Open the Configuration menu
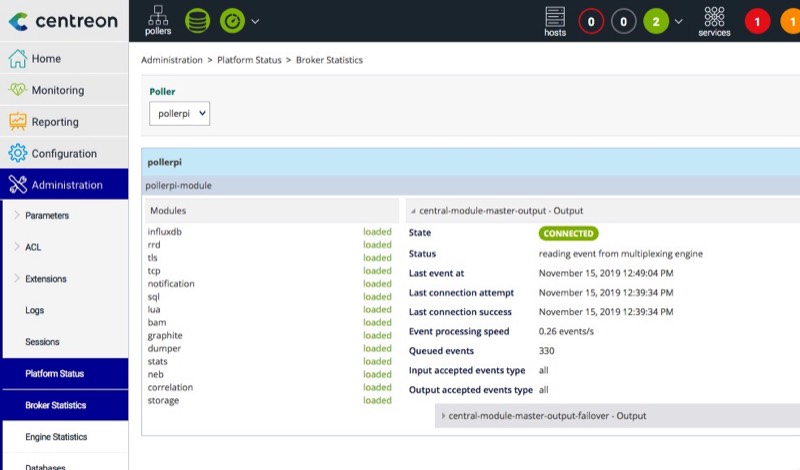The width and height of the screenshot is (800, 470). point(64,153)
